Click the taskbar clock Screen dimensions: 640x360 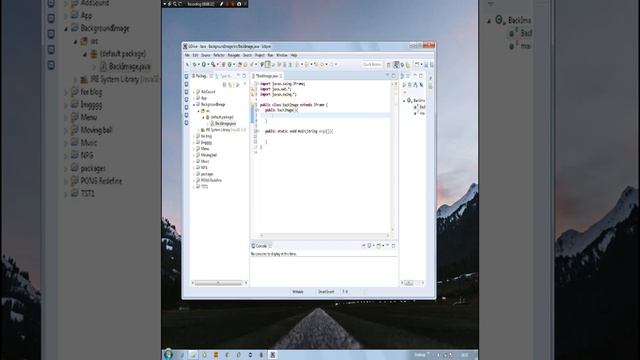click(x=464, y=355)
